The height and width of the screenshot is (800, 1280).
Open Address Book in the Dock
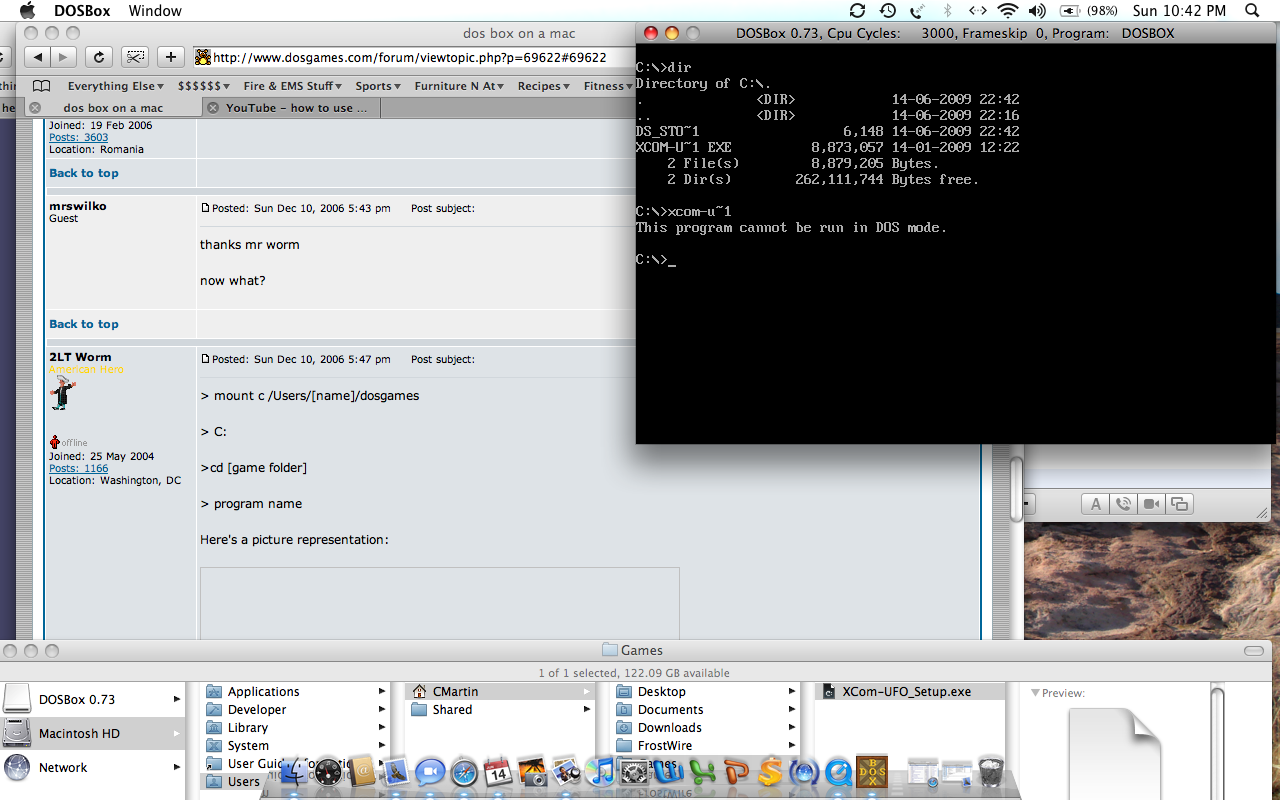tap(362, 771)
